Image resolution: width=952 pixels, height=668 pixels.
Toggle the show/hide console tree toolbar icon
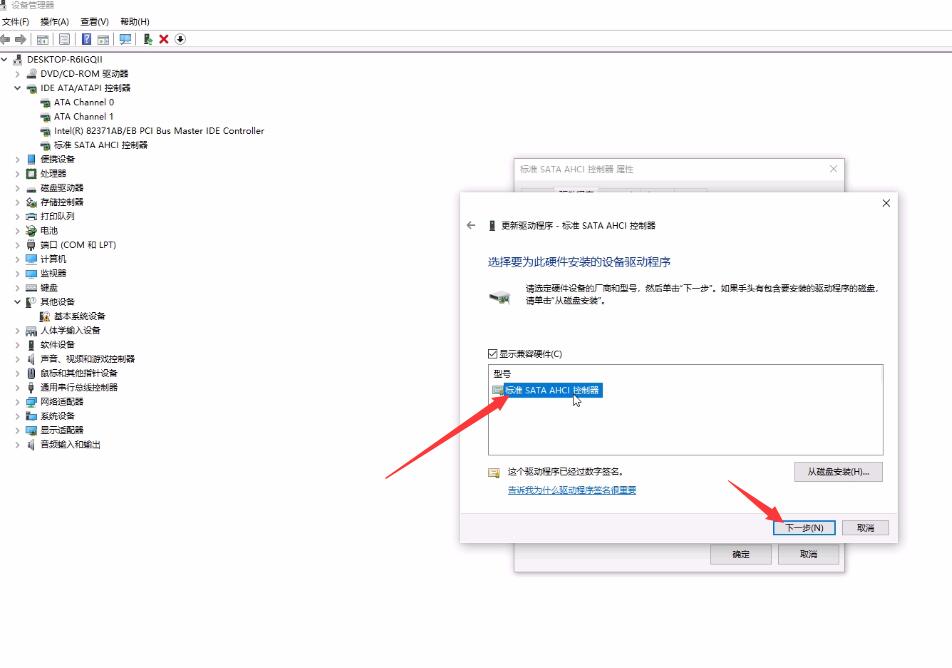point(42,39)
